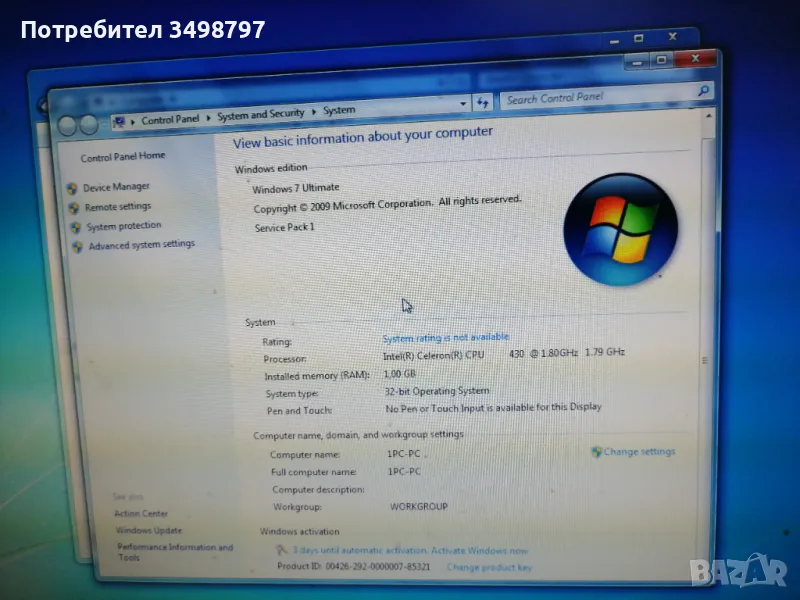Click the vertical scrollbar on the right
Viewport: 800px width, 600px height.
707,360
